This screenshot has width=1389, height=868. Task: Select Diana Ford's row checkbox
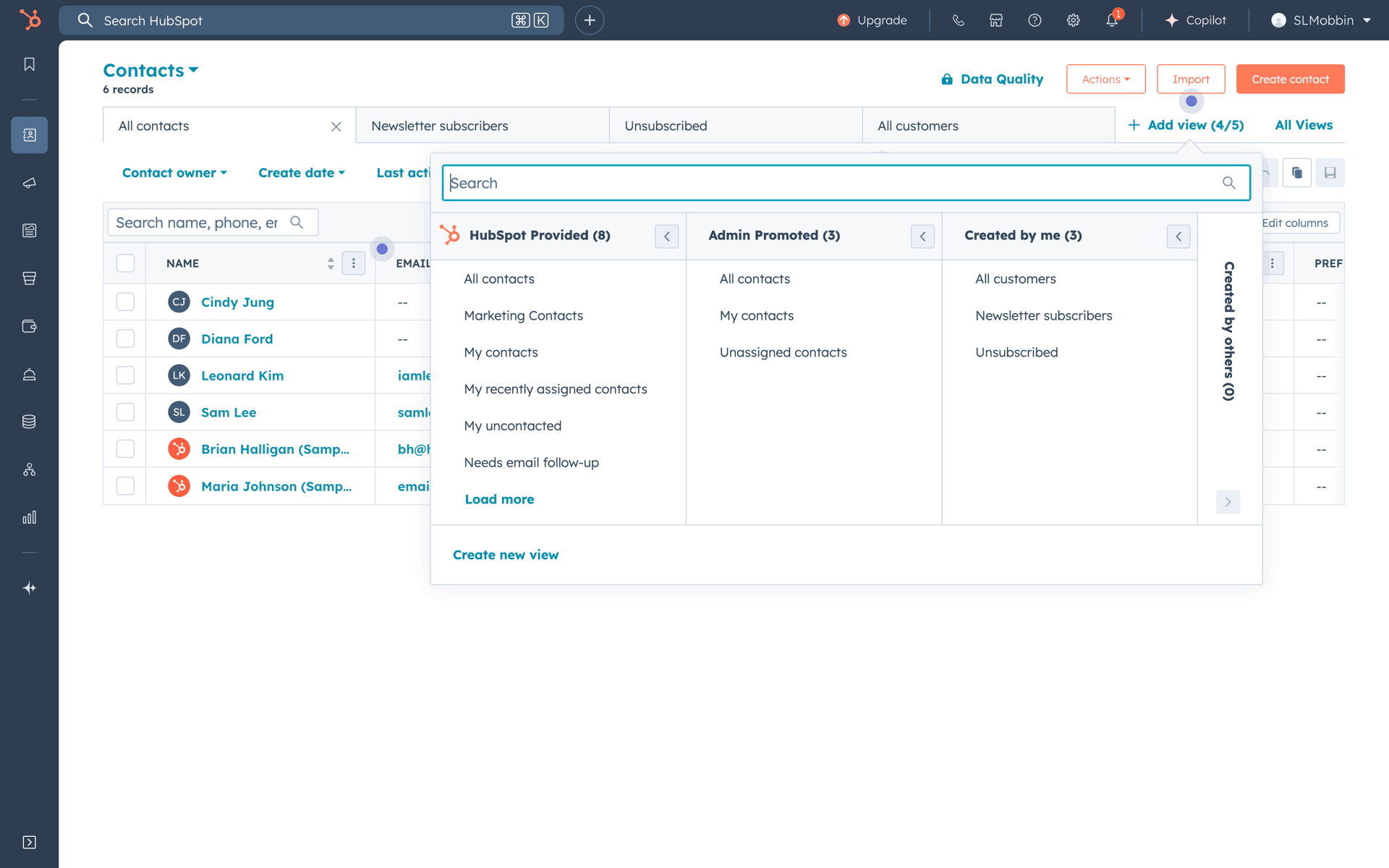point(125,339)
